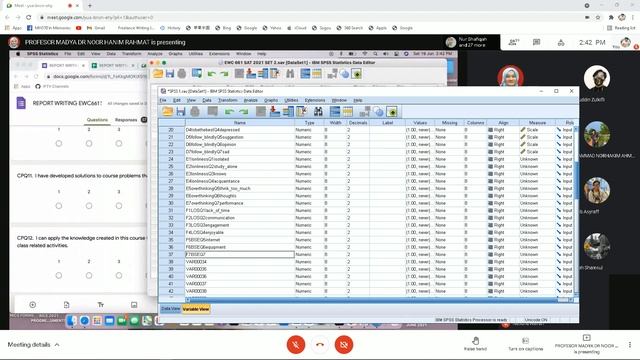This screenshot has height=360, width=640.
Task: Select option 2 under CPQ11 question
Action: pos(89,206)
